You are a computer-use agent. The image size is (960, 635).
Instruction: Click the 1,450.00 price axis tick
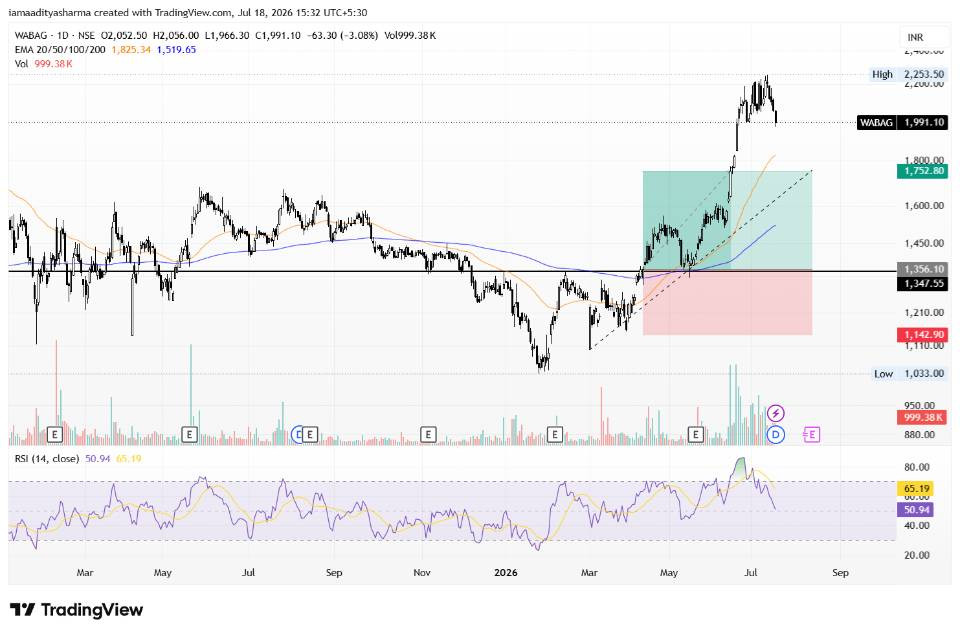point(924,243)
